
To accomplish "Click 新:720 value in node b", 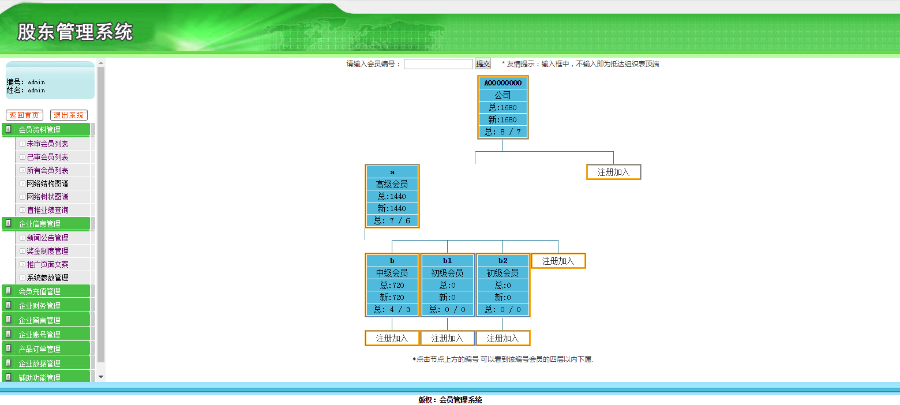I will point(392,297).
